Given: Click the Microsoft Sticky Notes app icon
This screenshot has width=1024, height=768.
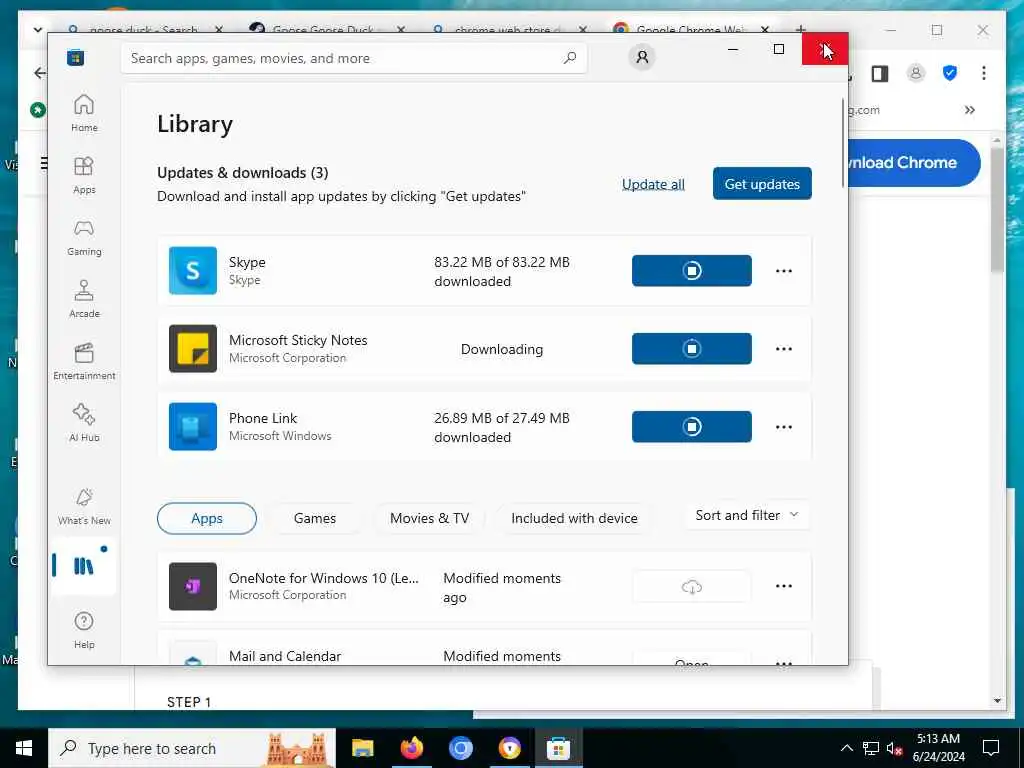Looking at the screenshot, I should (x=193, y=349).
